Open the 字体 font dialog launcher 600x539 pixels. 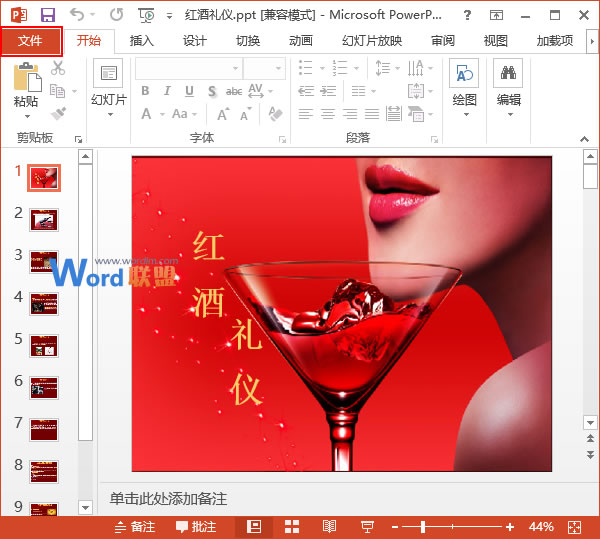(x=282, y=140)
